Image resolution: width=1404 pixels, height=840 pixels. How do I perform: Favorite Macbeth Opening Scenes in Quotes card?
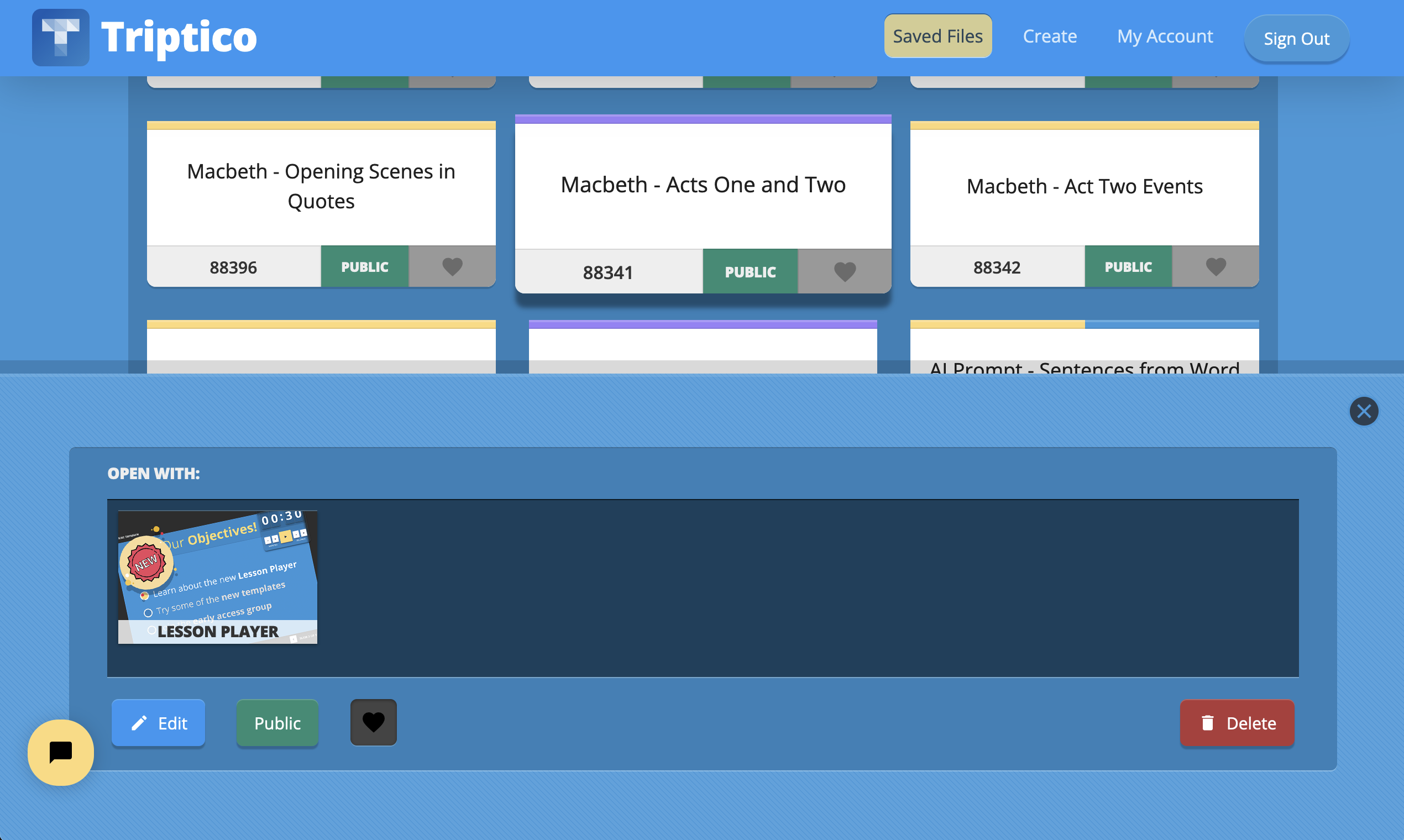(452, 266)
